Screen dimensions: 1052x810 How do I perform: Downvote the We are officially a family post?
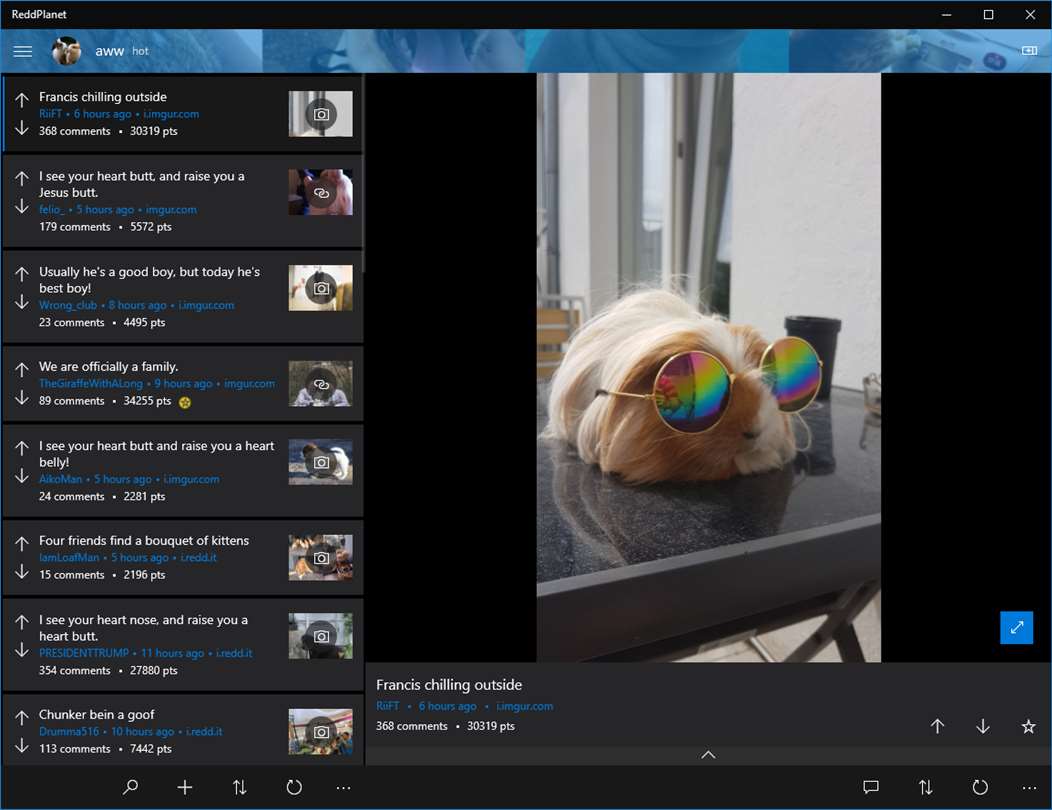pos(21,397)
